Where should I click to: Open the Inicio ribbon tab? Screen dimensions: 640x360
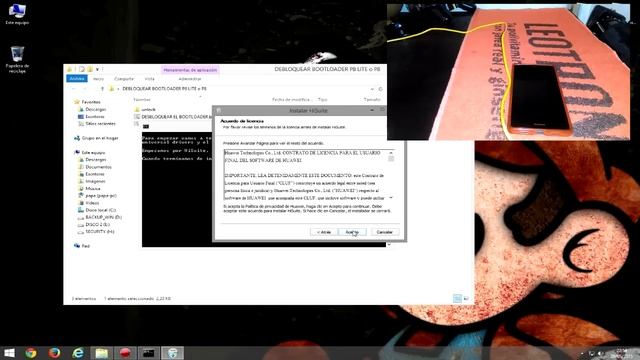(98, 79)
